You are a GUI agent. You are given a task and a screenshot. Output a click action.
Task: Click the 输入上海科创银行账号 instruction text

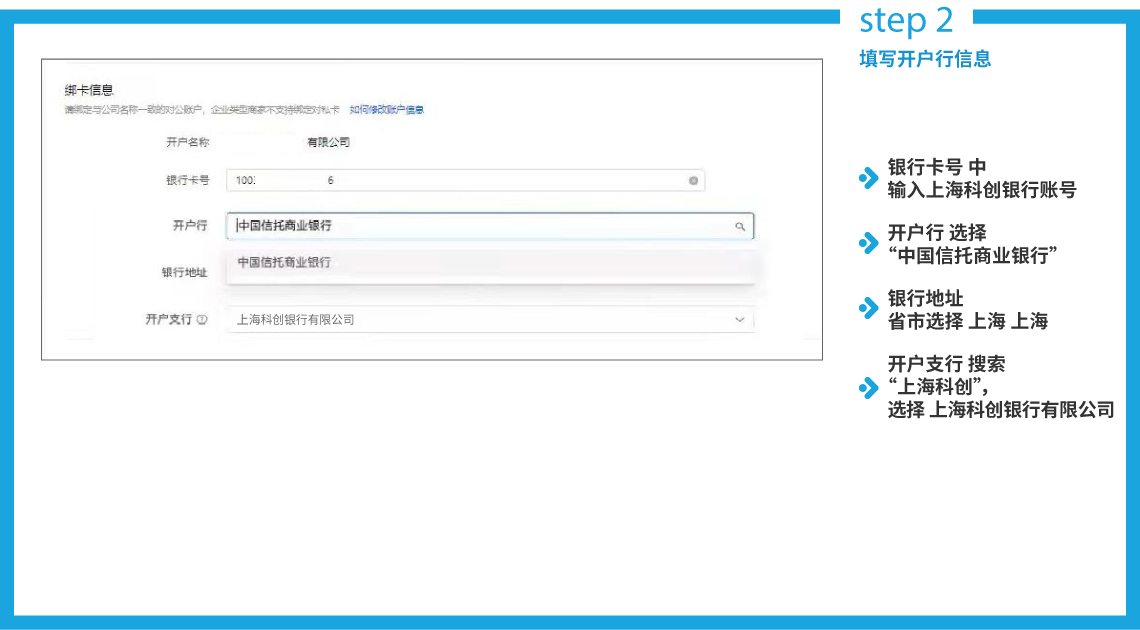coord(982,190)
